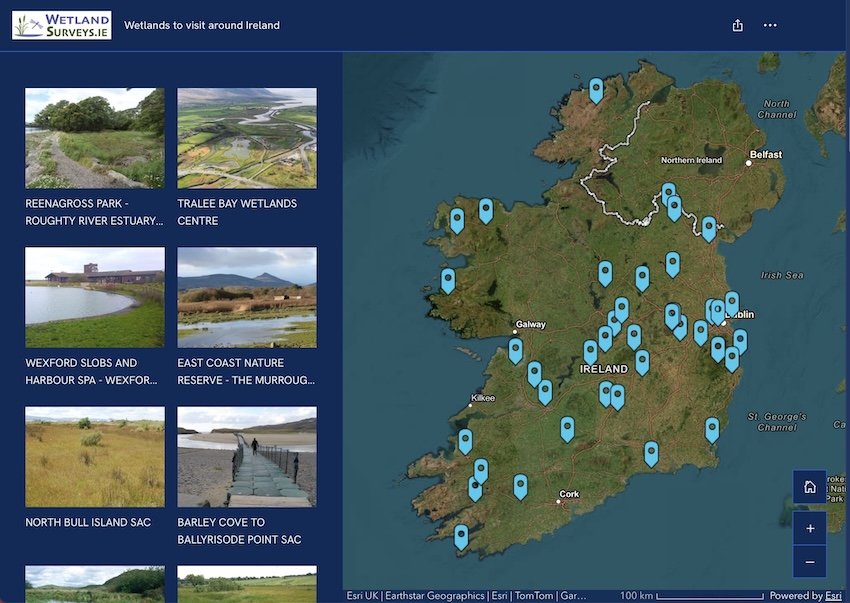This screenshot has width=850, height=603.
Task: Select the map pin on the Wexford coast
Action: pyautogui.click(x=712, y=429)
